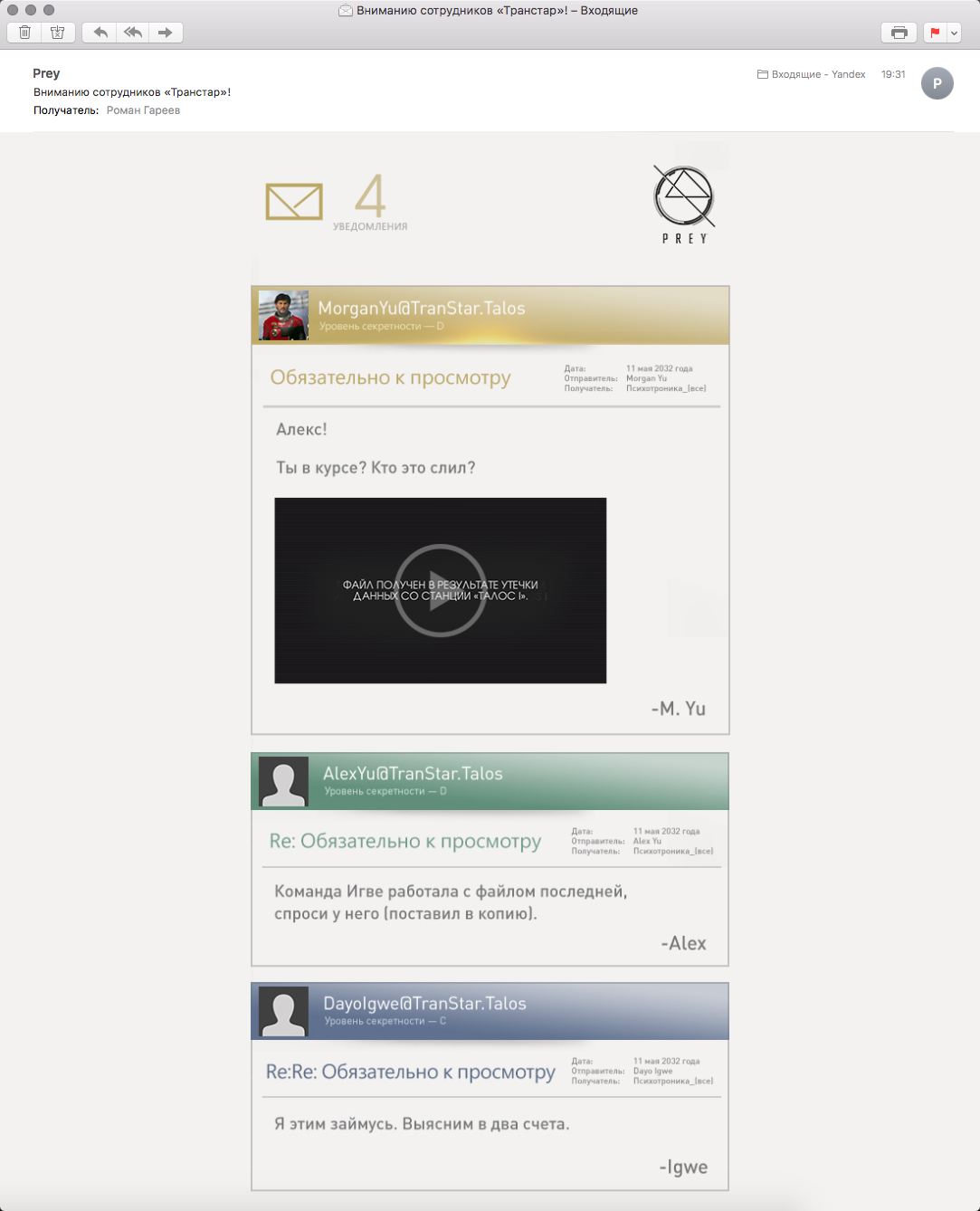Click the "-M. Yu" signature
Viewport: 980px width, 1211px height.
coord(679,709)
